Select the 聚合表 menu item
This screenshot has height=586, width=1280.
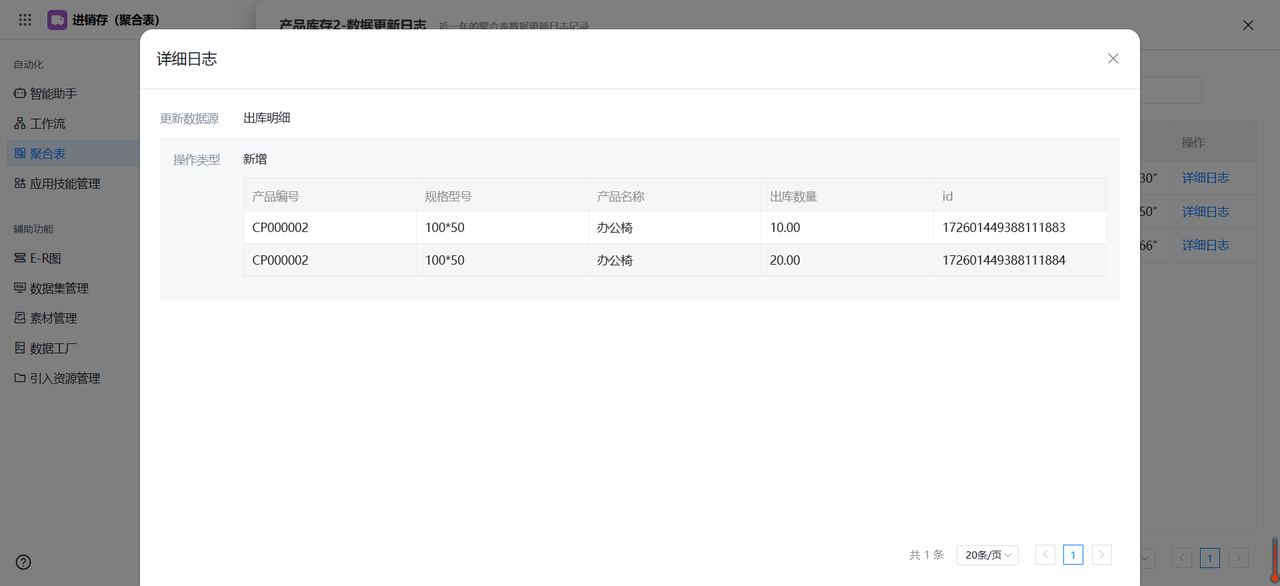[47, 154]
